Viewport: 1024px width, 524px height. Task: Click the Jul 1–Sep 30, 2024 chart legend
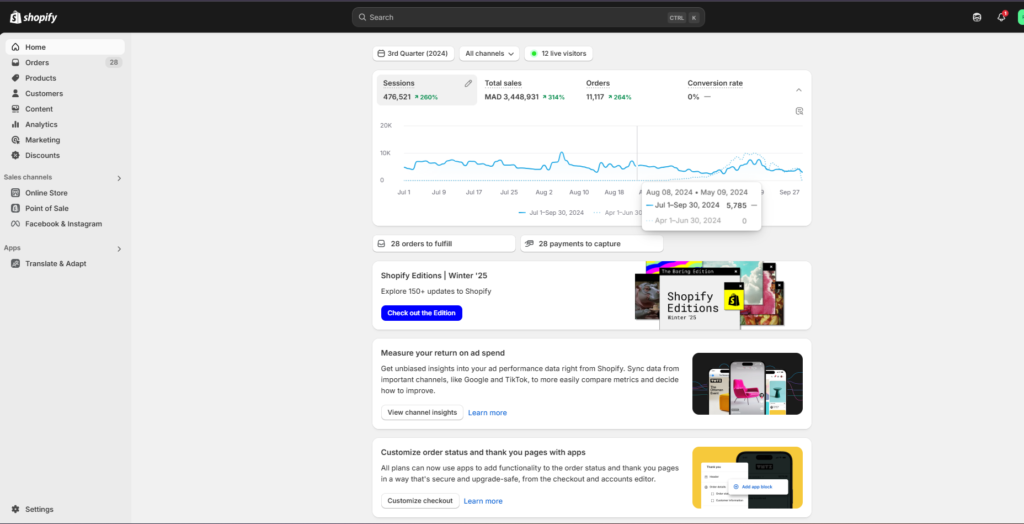[551, 212]
